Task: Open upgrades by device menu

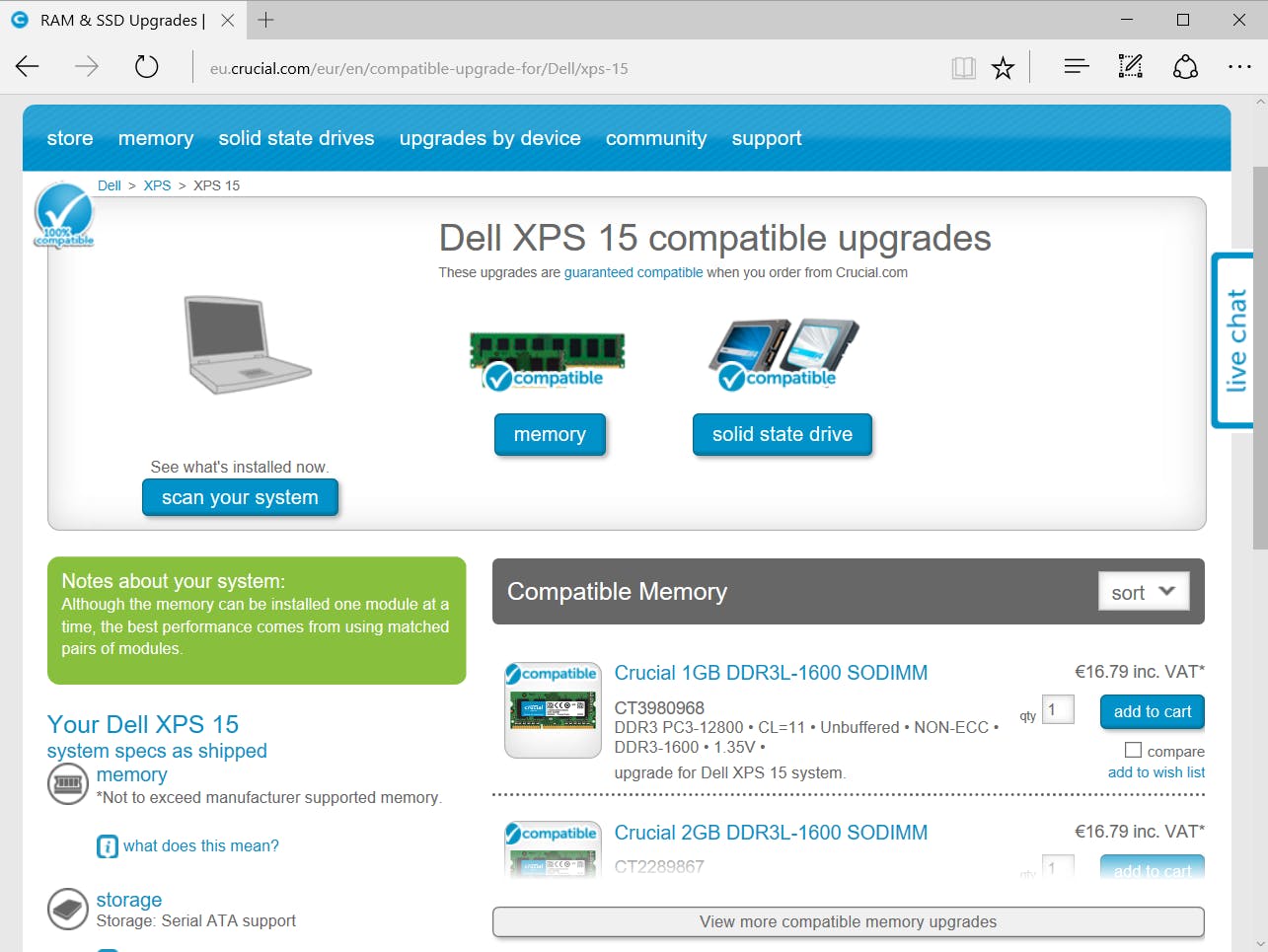Action: click(x=490, y=138)
